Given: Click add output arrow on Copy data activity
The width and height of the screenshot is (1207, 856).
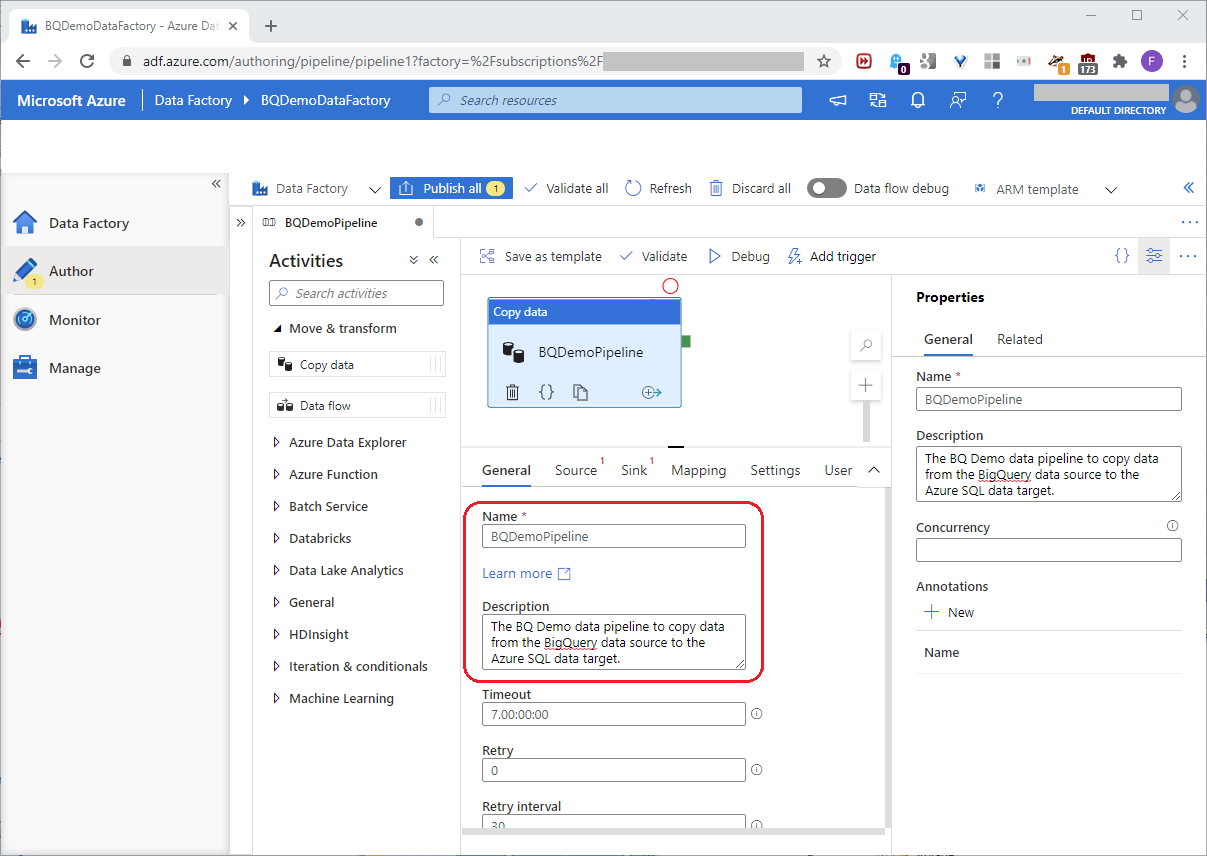Looking at the screenshot, I should (x=652, y=393).
